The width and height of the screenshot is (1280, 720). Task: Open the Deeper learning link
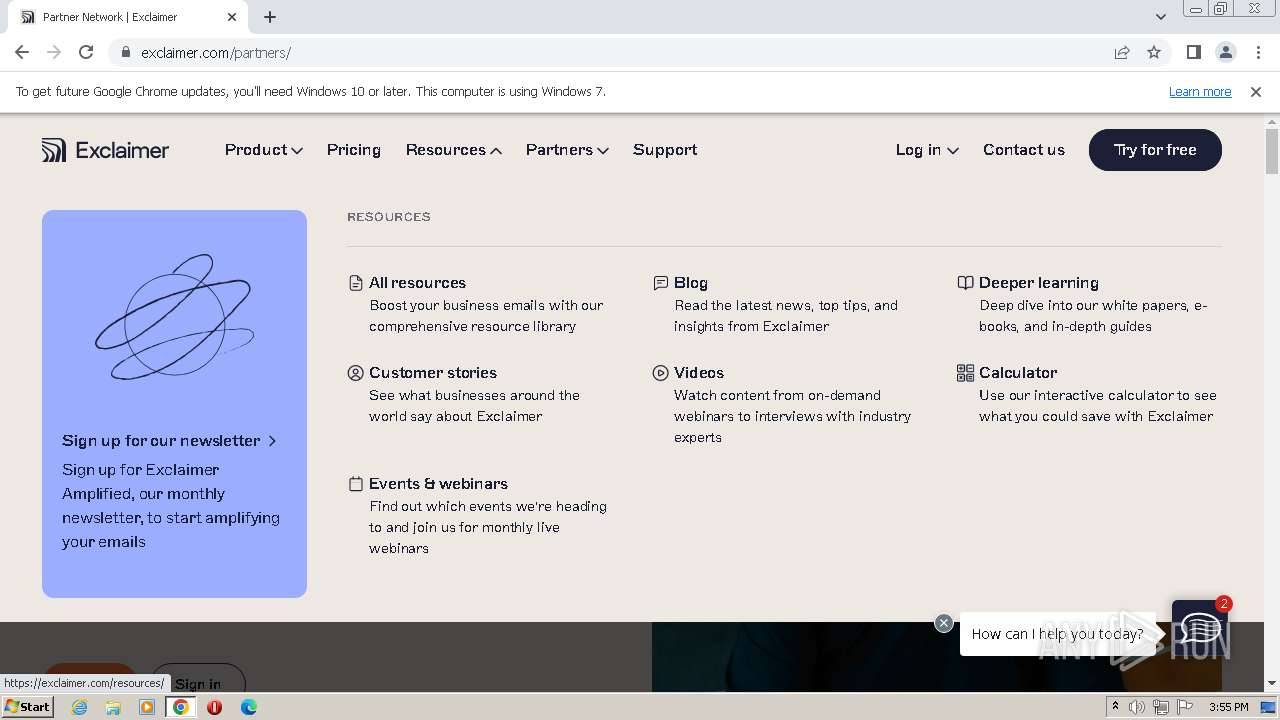[1039, 283]
